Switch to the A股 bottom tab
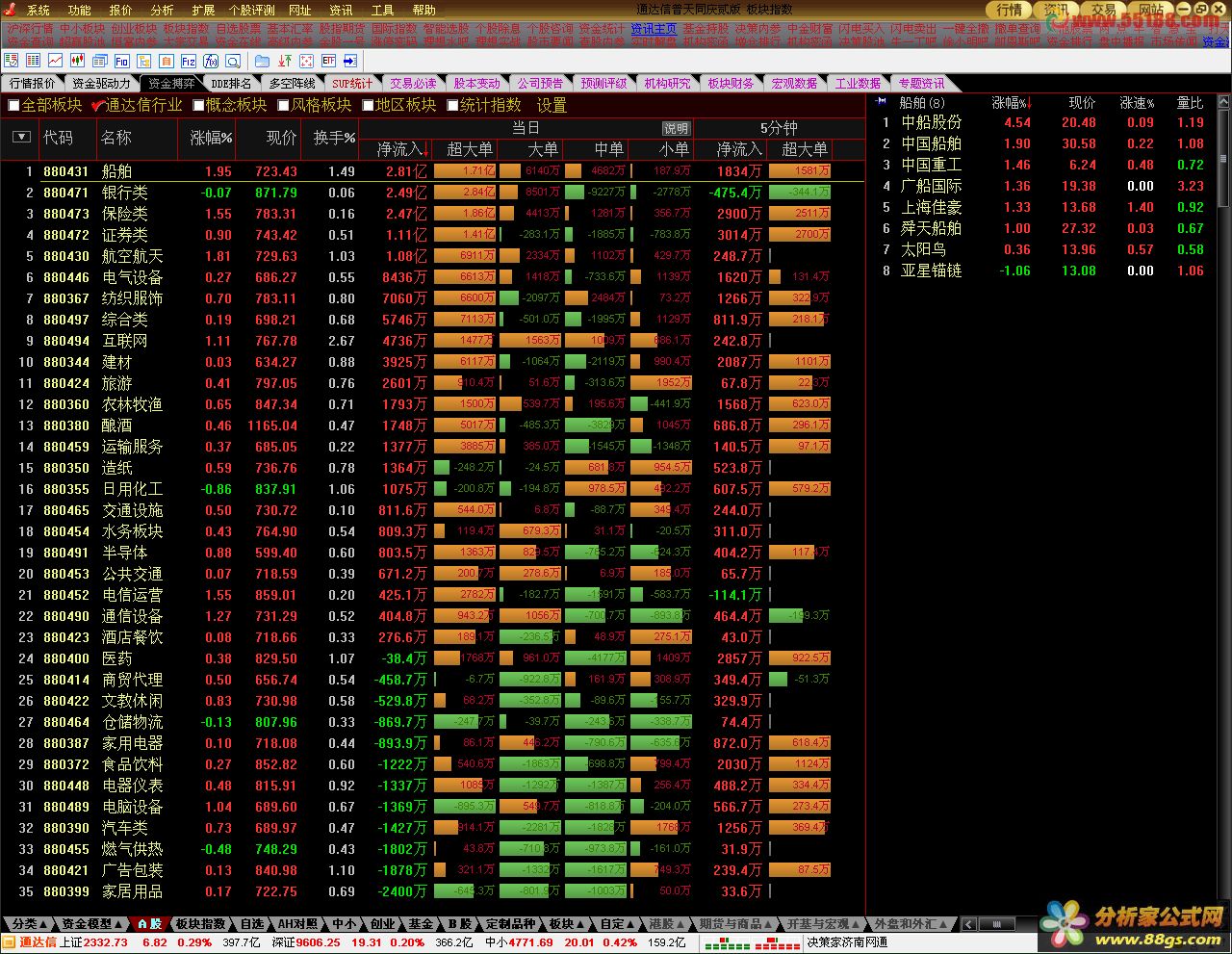 (x=149, y=924)
